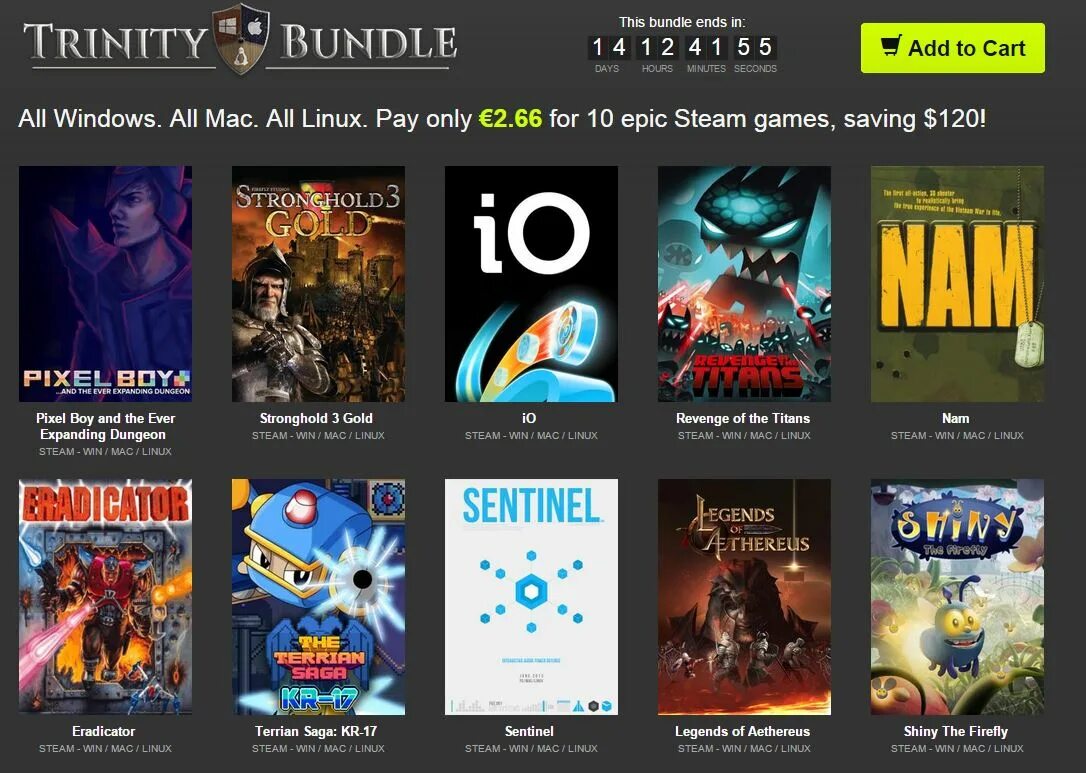Click the bundle countdown timer
1086x773 pixels.
(682, 48)
